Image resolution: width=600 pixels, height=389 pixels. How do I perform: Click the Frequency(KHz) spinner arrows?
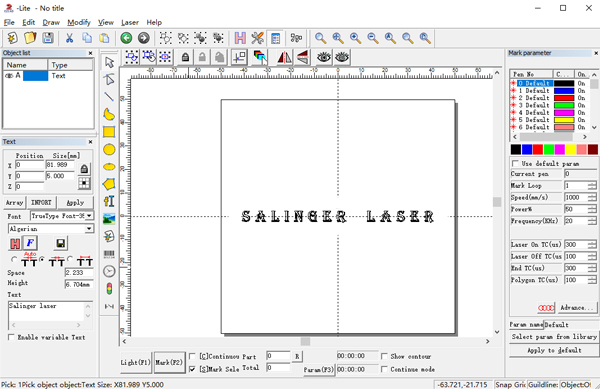[592, 221]
